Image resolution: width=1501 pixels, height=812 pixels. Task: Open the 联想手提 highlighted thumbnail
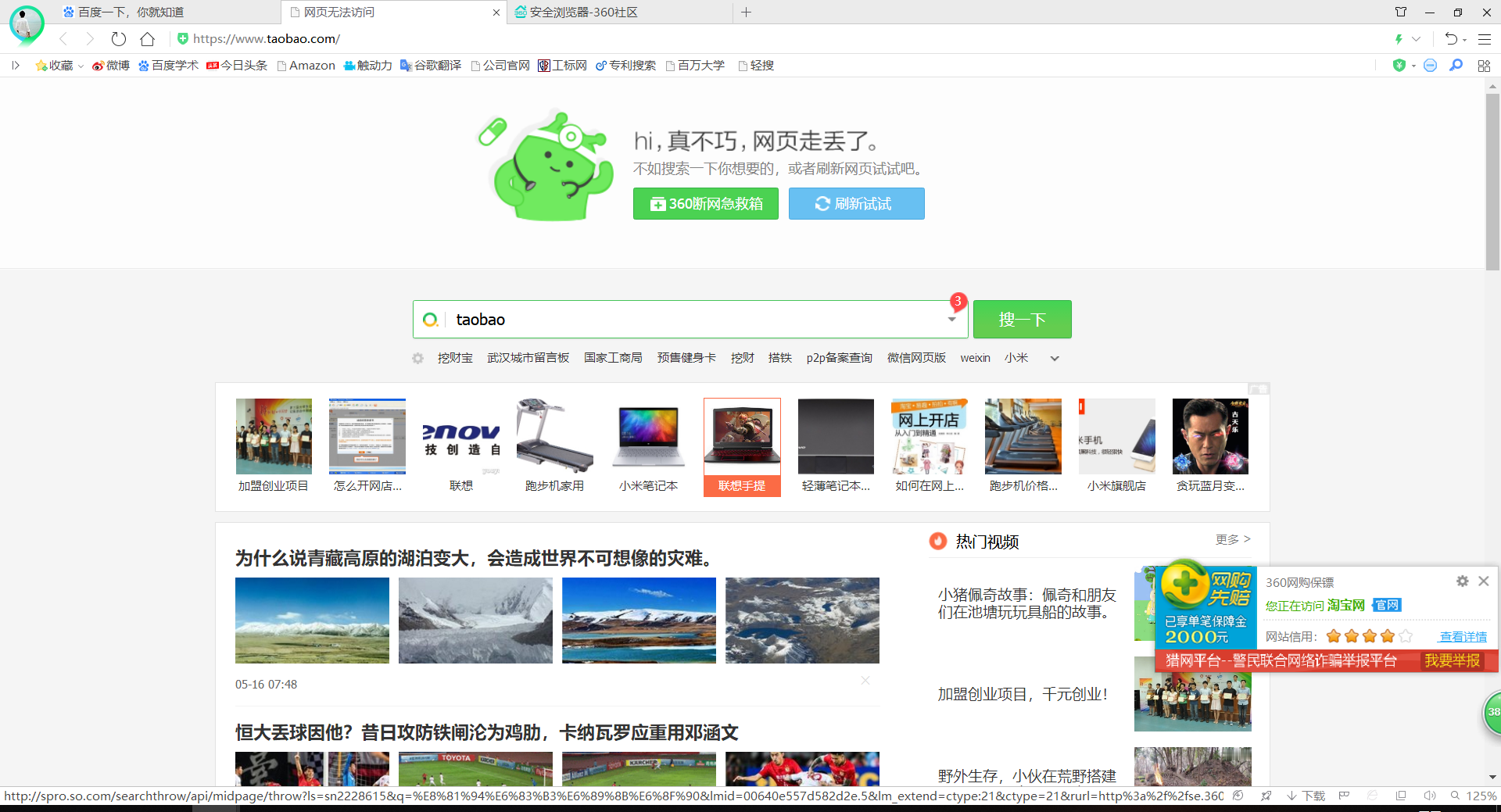742,447
